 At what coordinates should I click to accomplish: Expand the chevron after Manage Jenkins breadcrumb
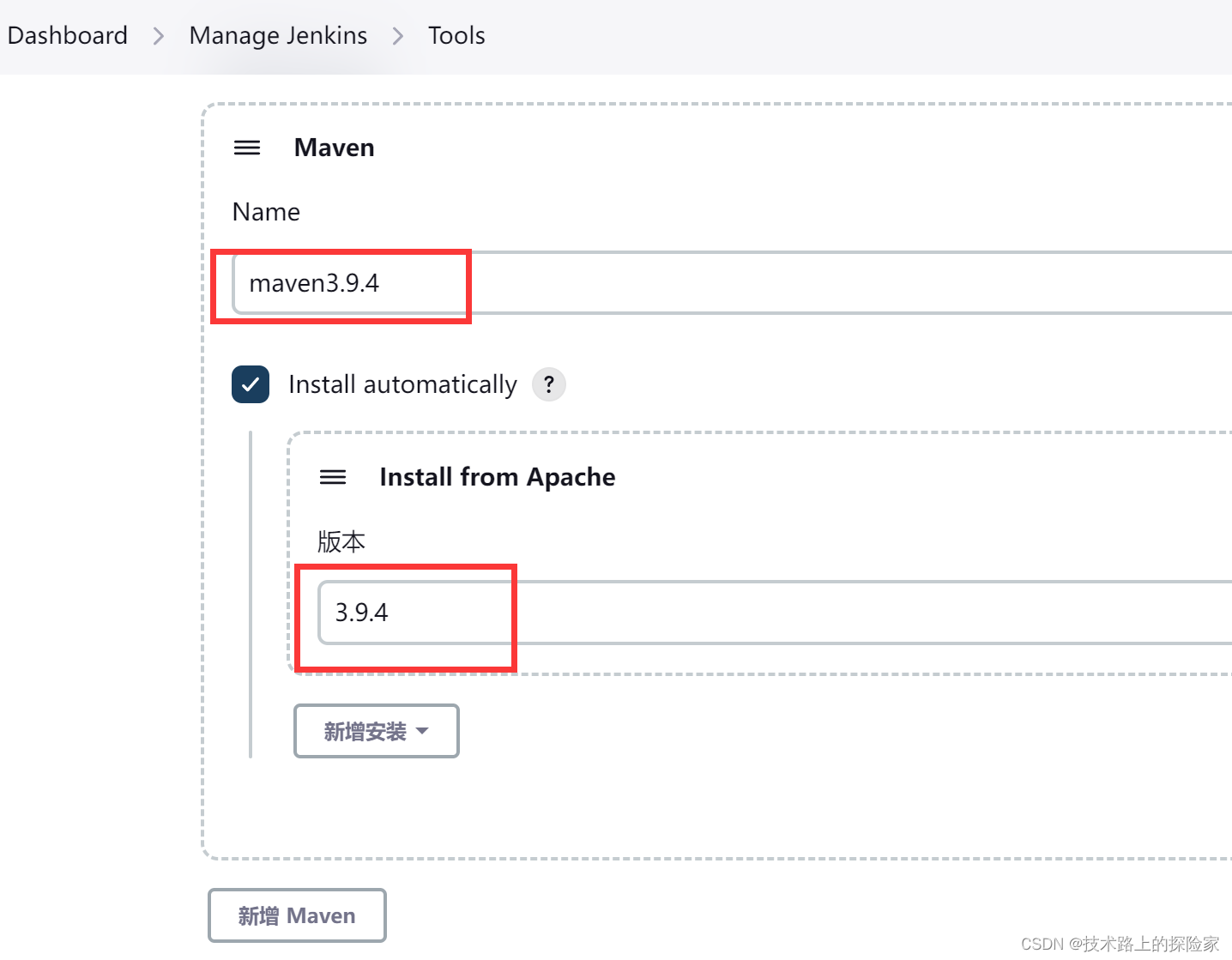point(398,36)
